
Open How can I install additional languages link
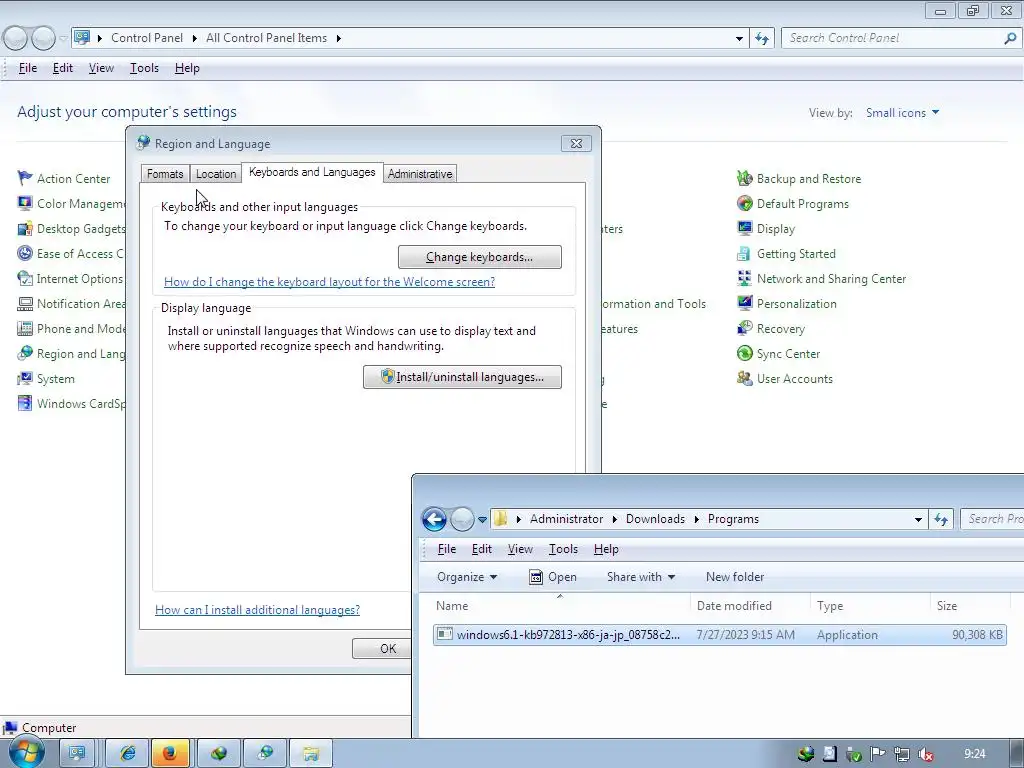click(x=257, y=609)
